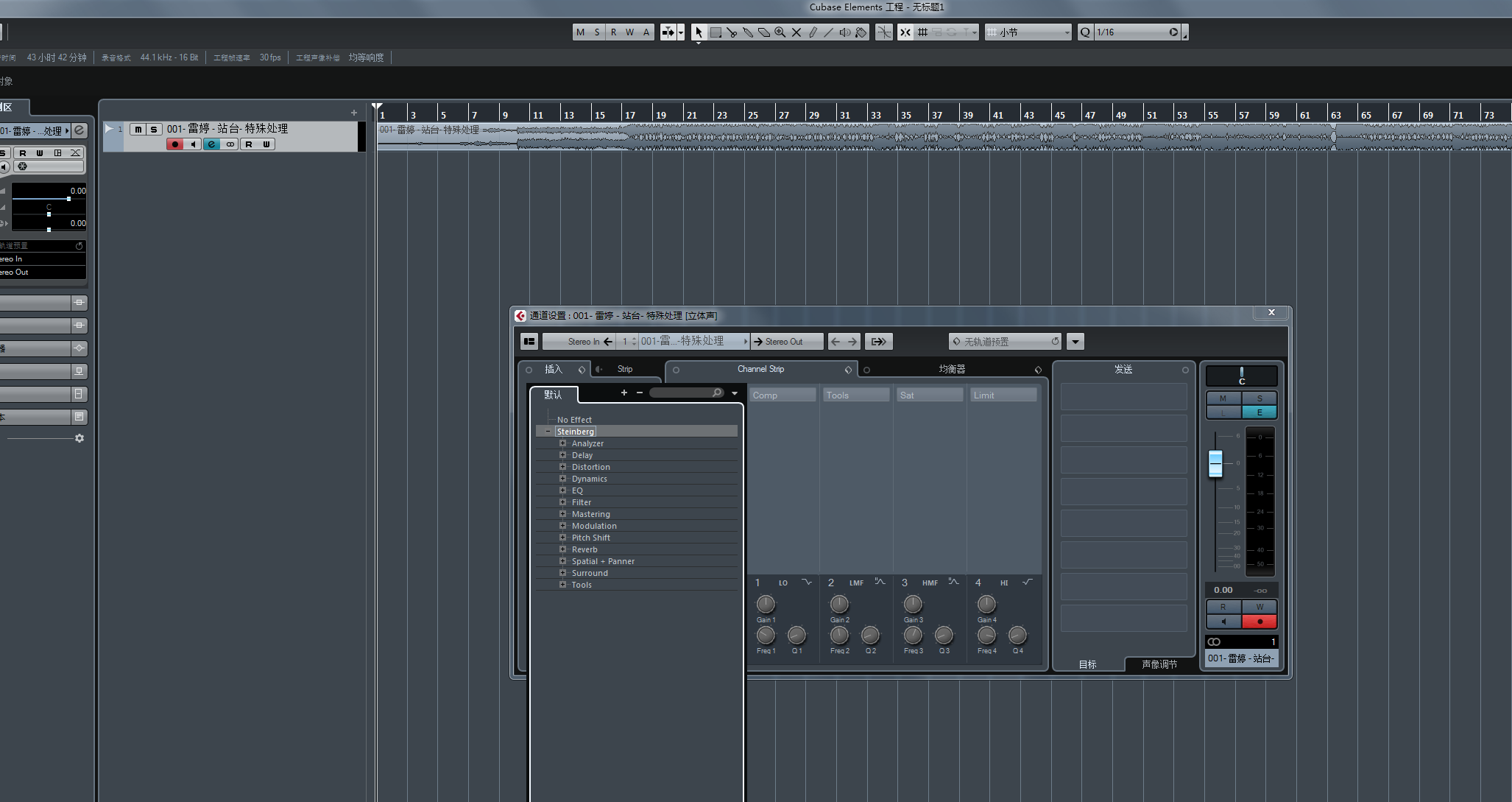1512x802 pixels.
Task: Click the Limit module slot
Action: (x=1003, y=395)
